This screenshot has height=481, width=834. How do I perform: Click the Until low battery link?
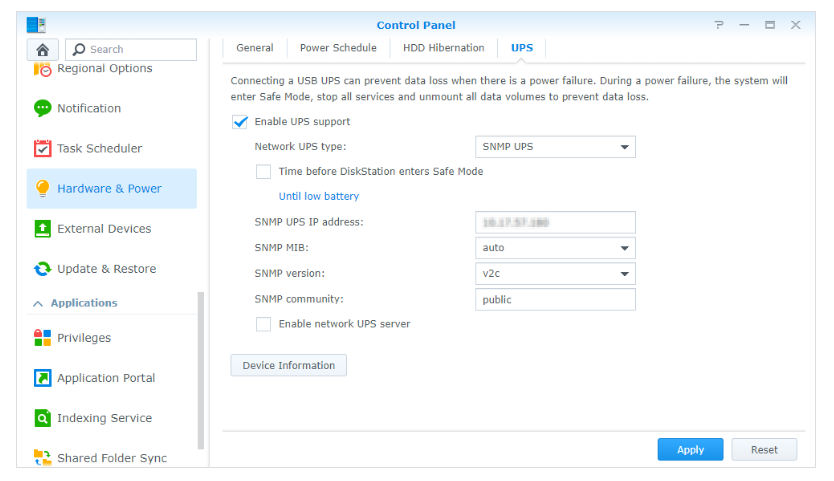319,196
